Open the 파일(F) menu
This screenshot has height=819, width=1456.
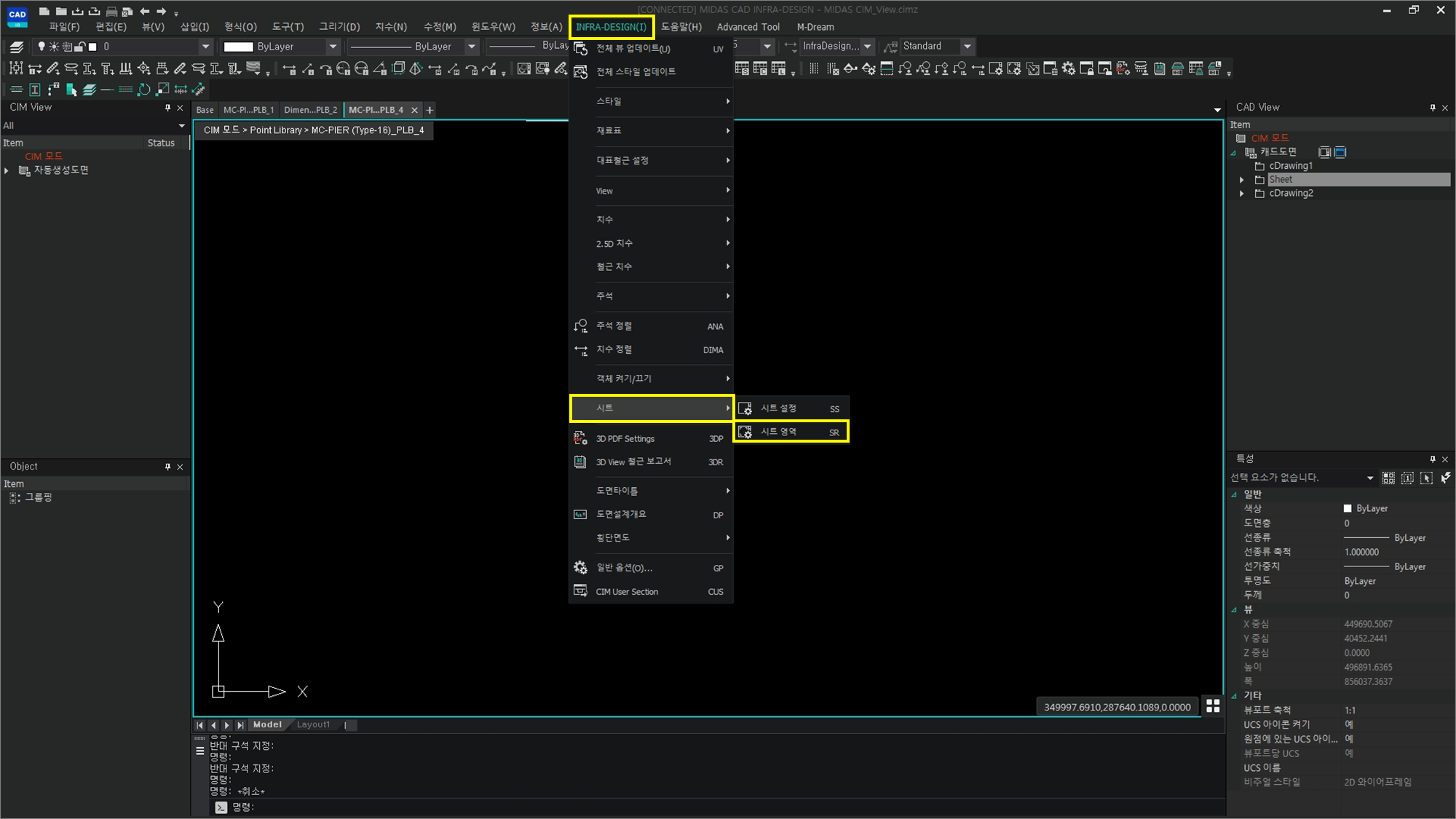click(x=64, y=27)
